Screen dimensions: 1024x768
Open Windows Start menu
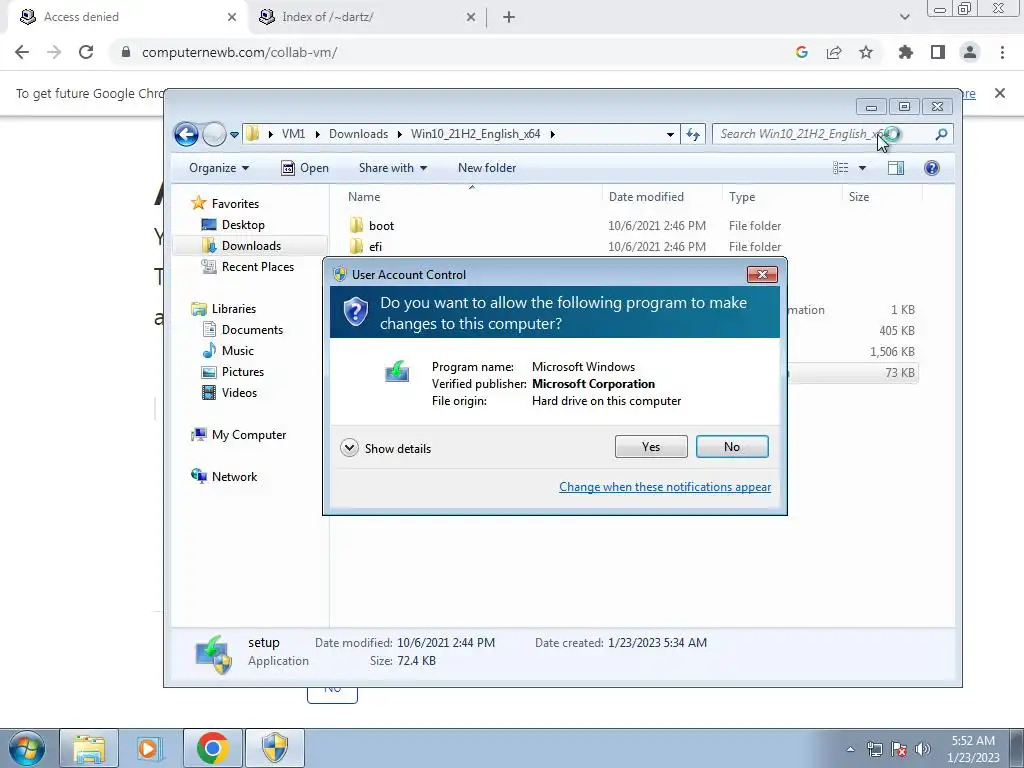click(x=27, y=748)
